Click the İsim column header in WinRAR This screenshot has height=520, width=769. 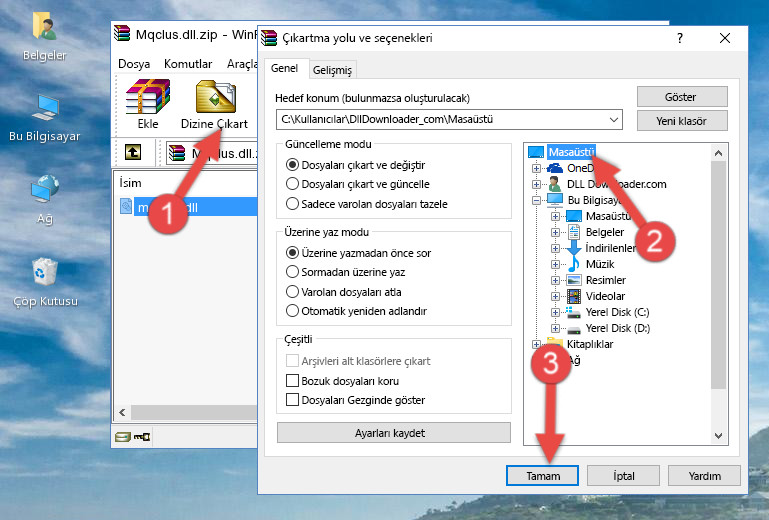[130, 183]
